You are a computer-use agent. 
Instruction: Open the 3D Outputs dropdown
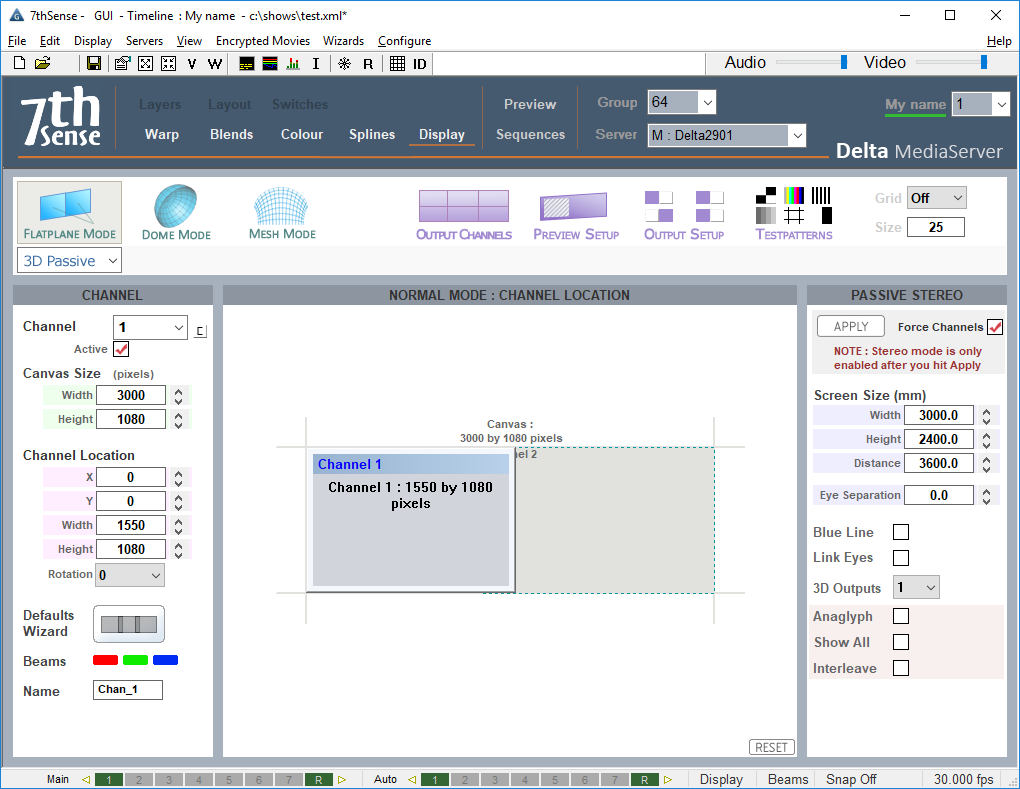(916, 588)
